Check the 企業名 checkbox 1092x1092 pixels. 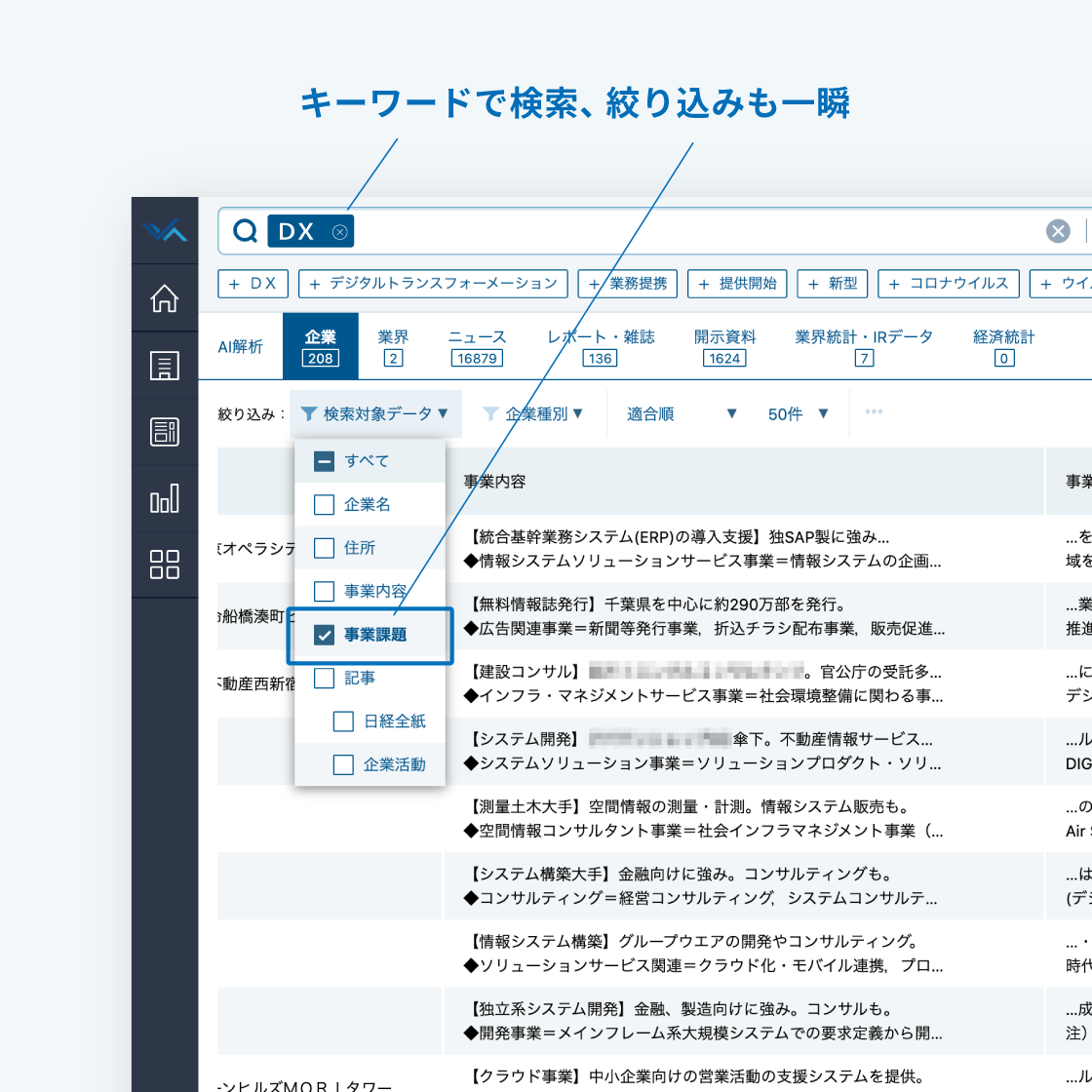tap(324, 504)
